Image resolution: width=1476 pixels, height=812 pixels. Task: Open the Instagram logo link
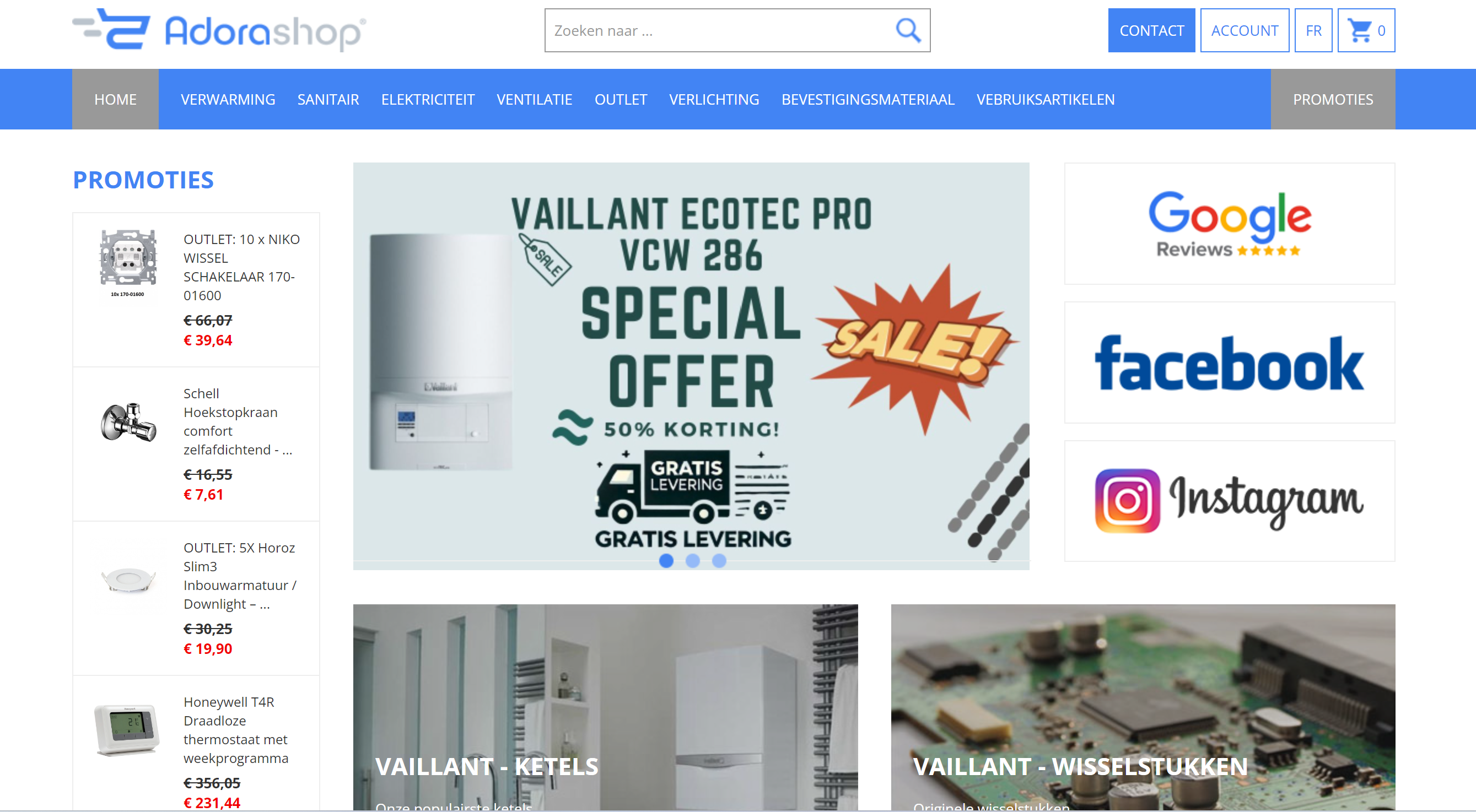(x=1229, y=501)
